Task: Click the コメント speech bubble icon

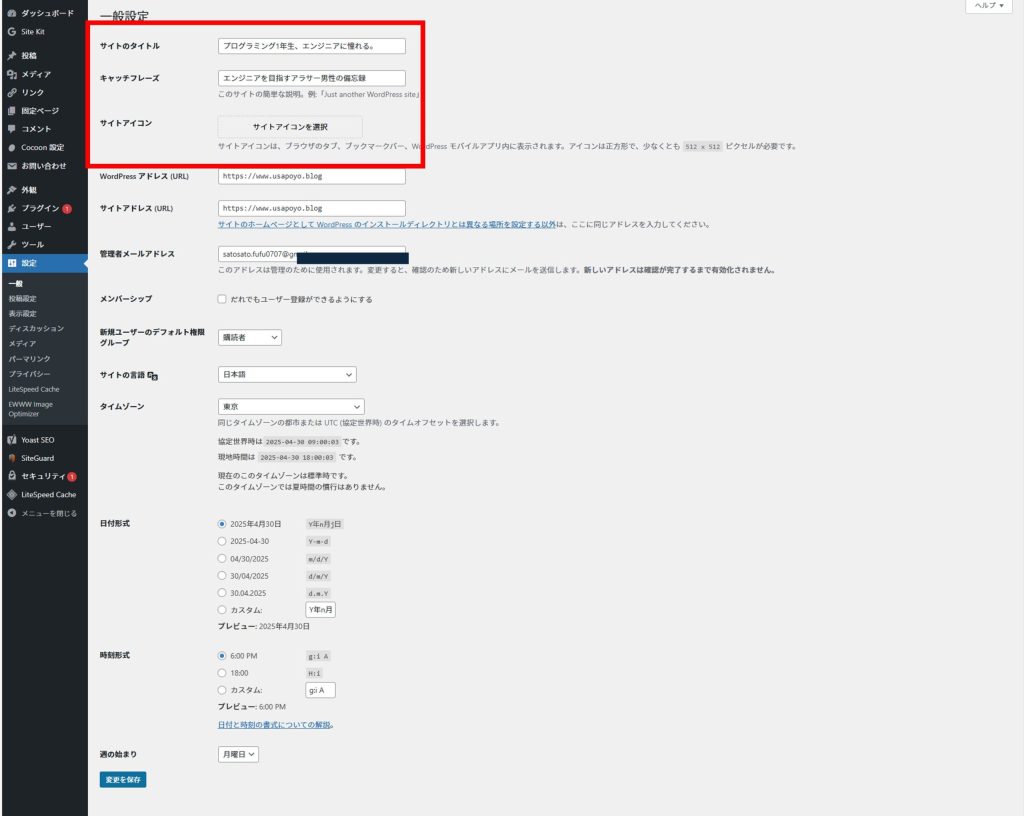Action: coord(11,129)
